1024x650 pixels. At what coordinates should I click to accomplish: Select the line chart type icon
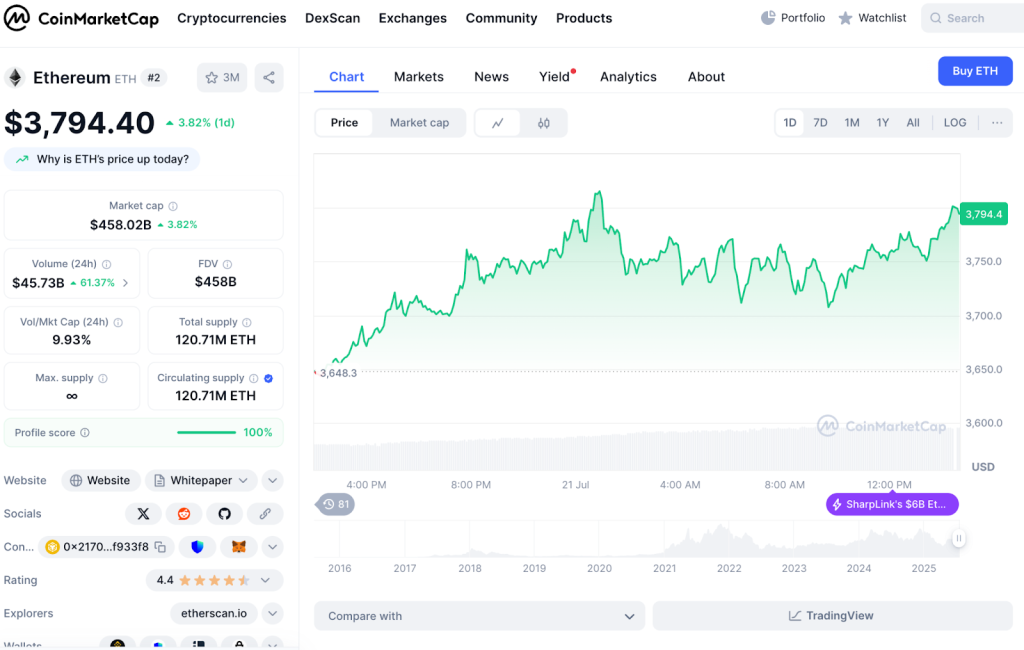coord(498,123)
